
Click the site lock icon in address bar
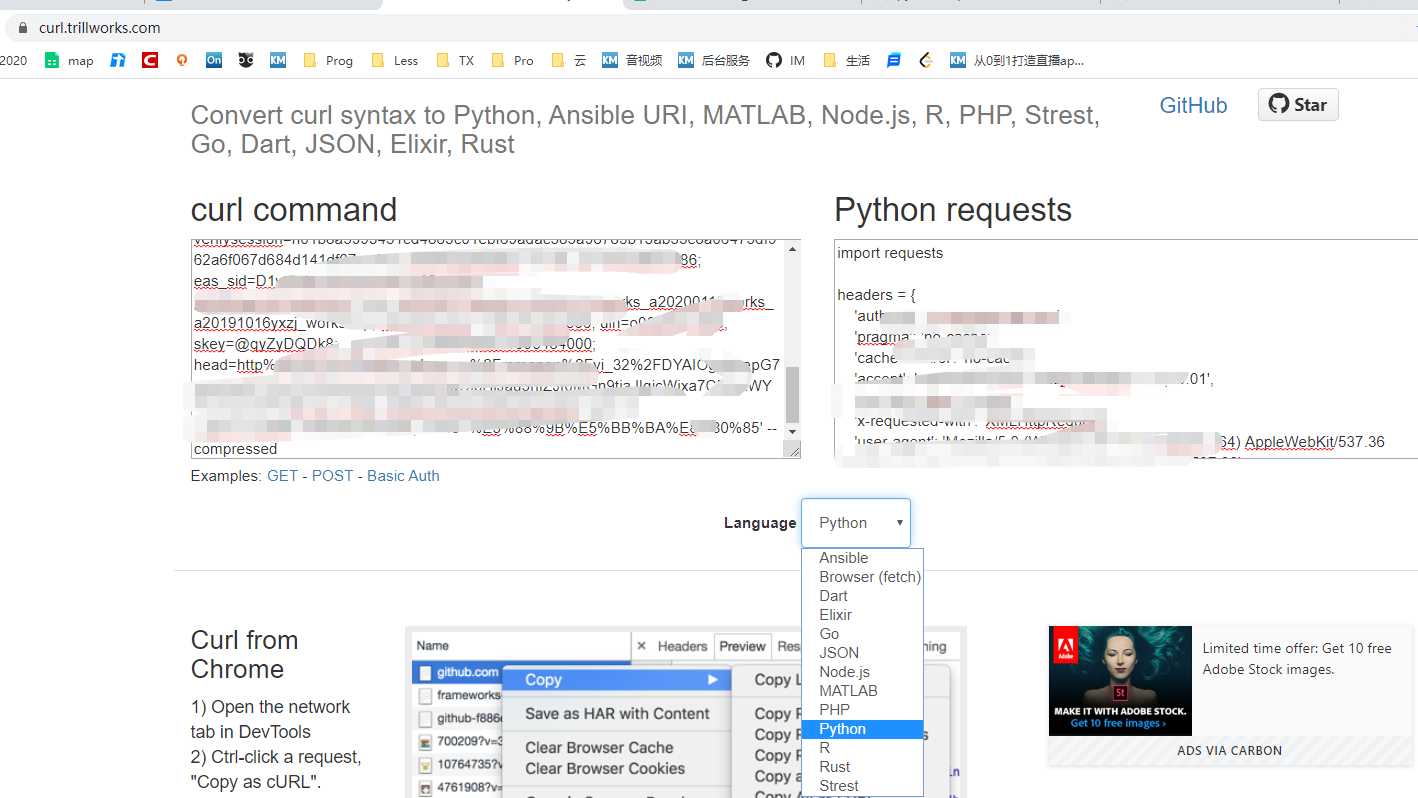click(23, 28)
